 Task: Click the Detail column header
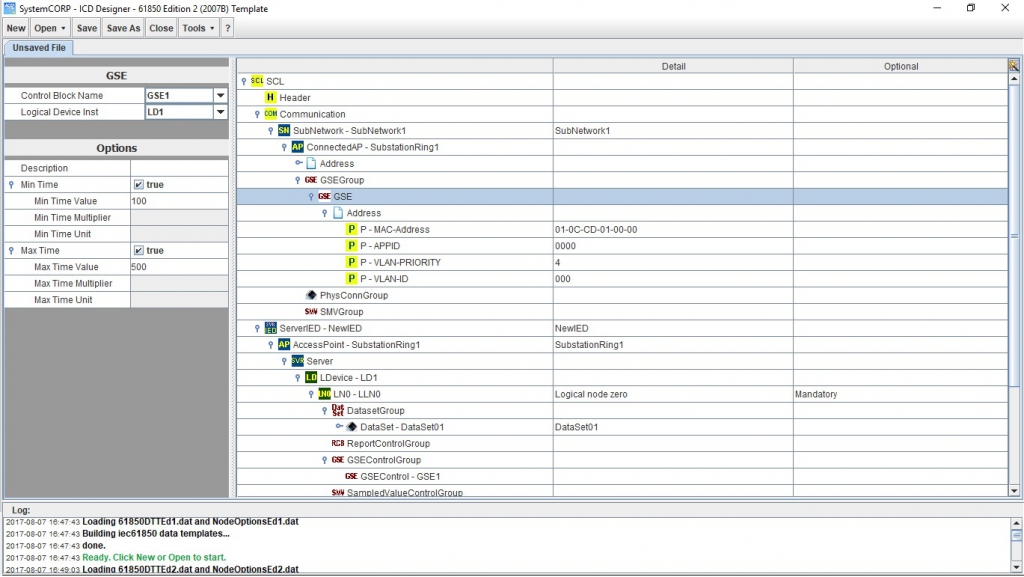click(673, 66)
